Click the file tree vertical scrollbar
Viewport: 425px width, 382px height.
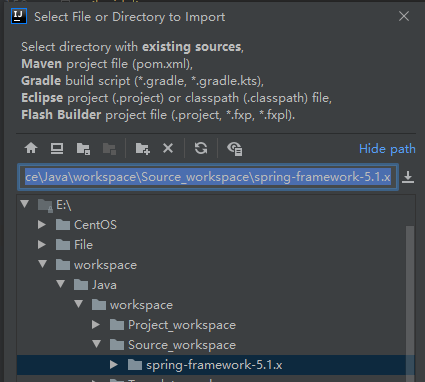410,300
